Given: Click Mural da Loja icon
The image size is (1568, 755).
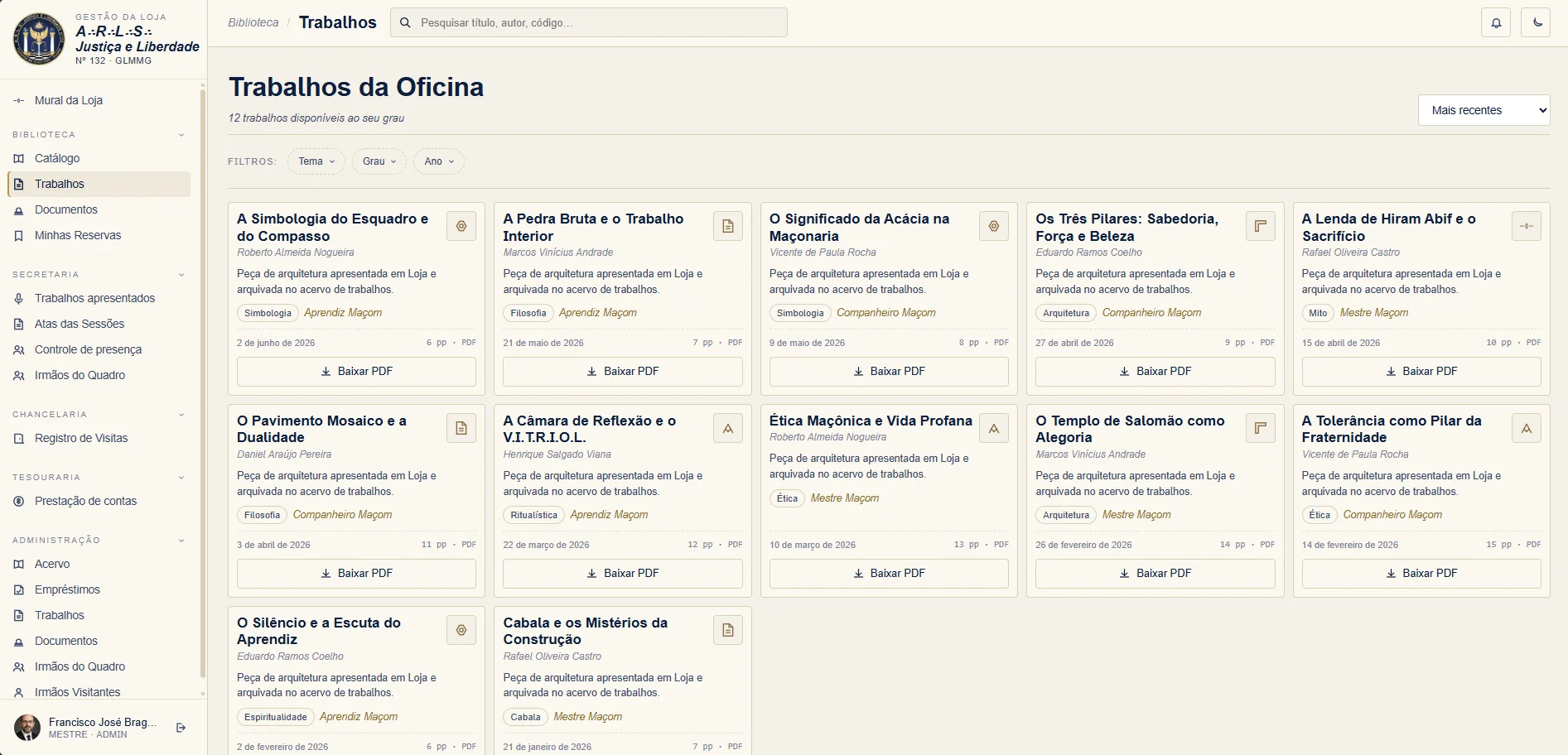Looking at the screenshot, I should (19, 100).
